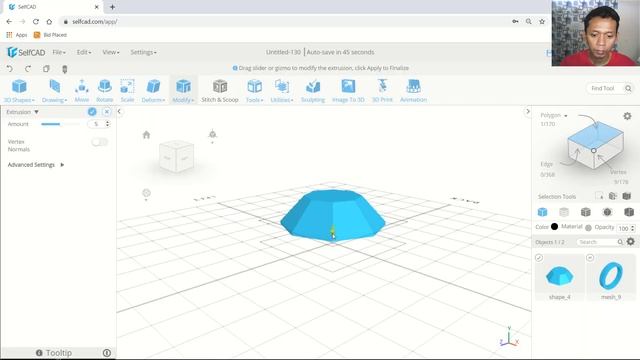Image resolution: width=640 pixels, height=360 pixels.
Task: Open the Edit menu
Action: (84, 52)
